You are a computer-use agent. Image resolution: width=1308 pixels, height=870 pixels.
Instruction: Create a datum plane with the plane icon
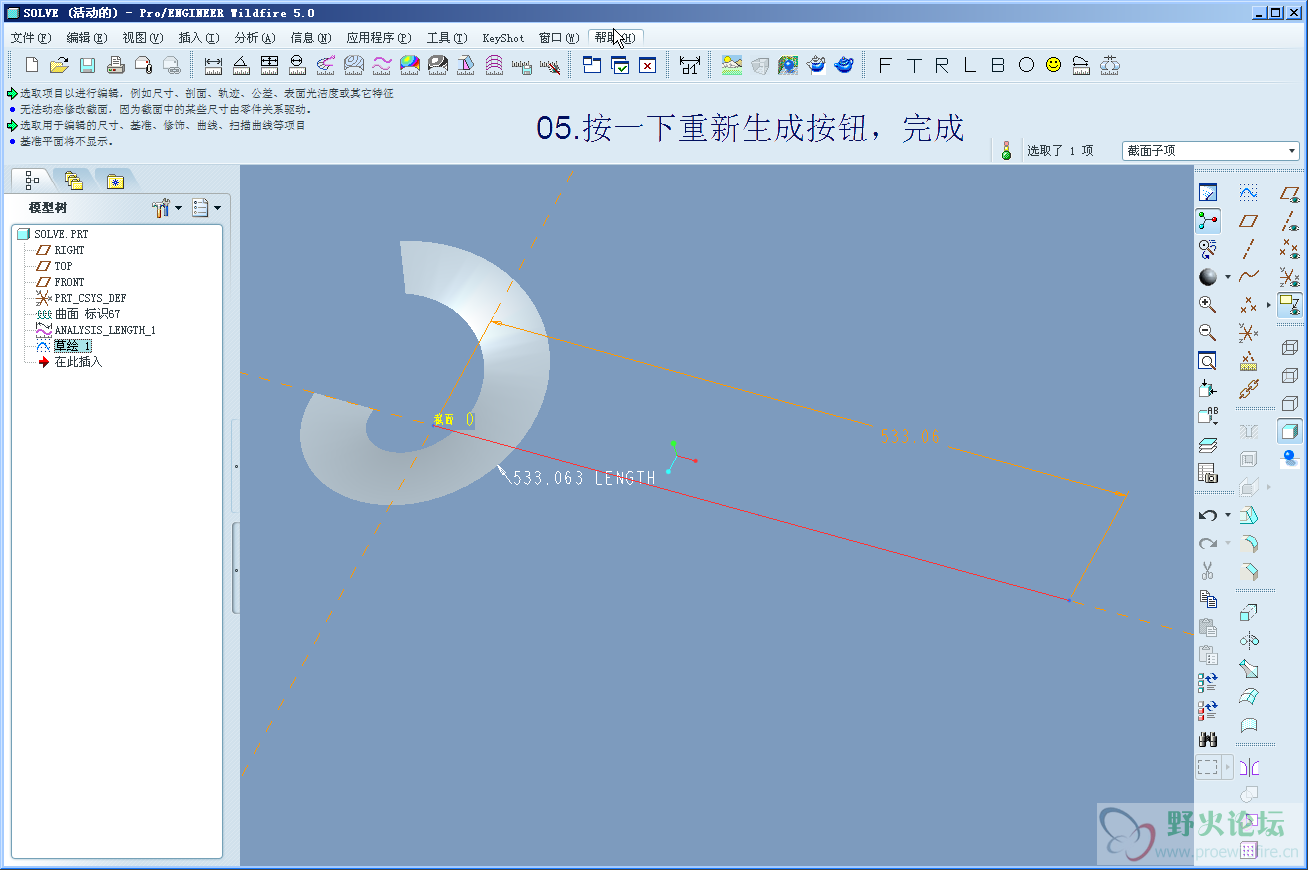click(x=1249, y=221)
